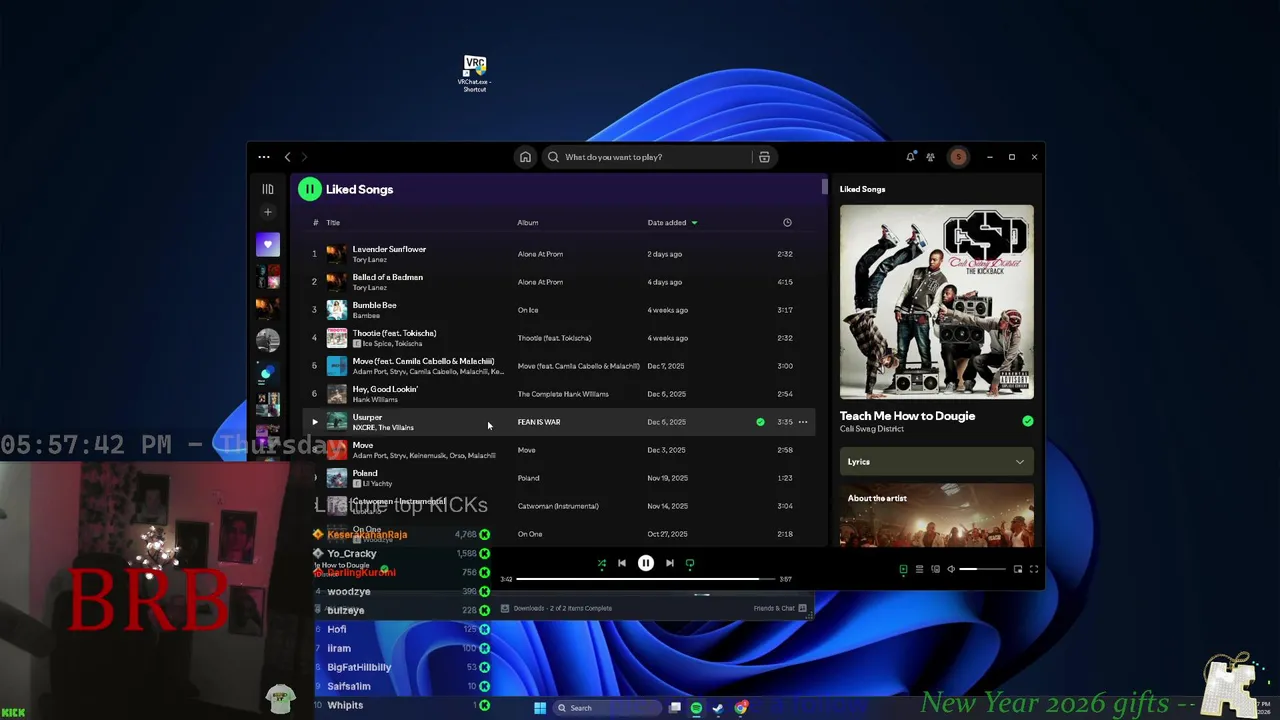The width and height of the screenshot is (1280, 720).
Task: Select Thootie (feat. Tokischa) track
Action: (x=394, y=333)
